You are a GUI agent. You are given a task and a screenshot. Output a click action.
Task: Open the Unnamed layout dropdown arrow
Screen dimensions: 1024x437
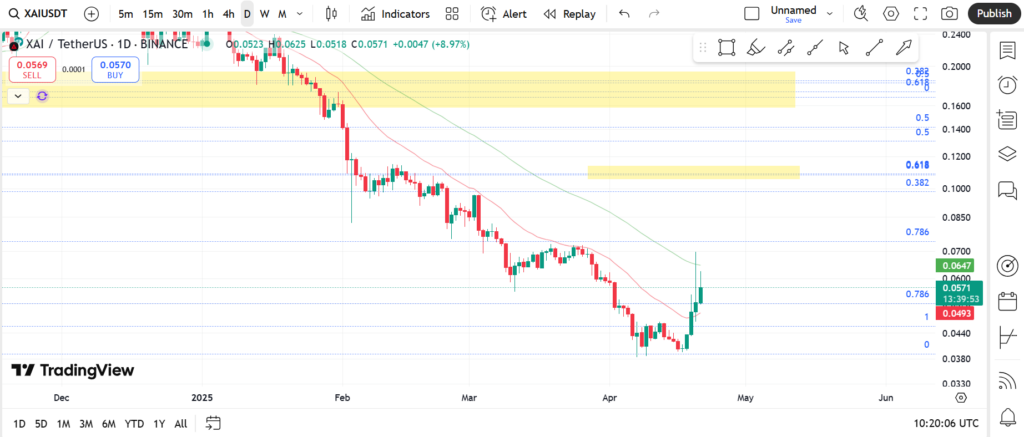tap(830, 14)
